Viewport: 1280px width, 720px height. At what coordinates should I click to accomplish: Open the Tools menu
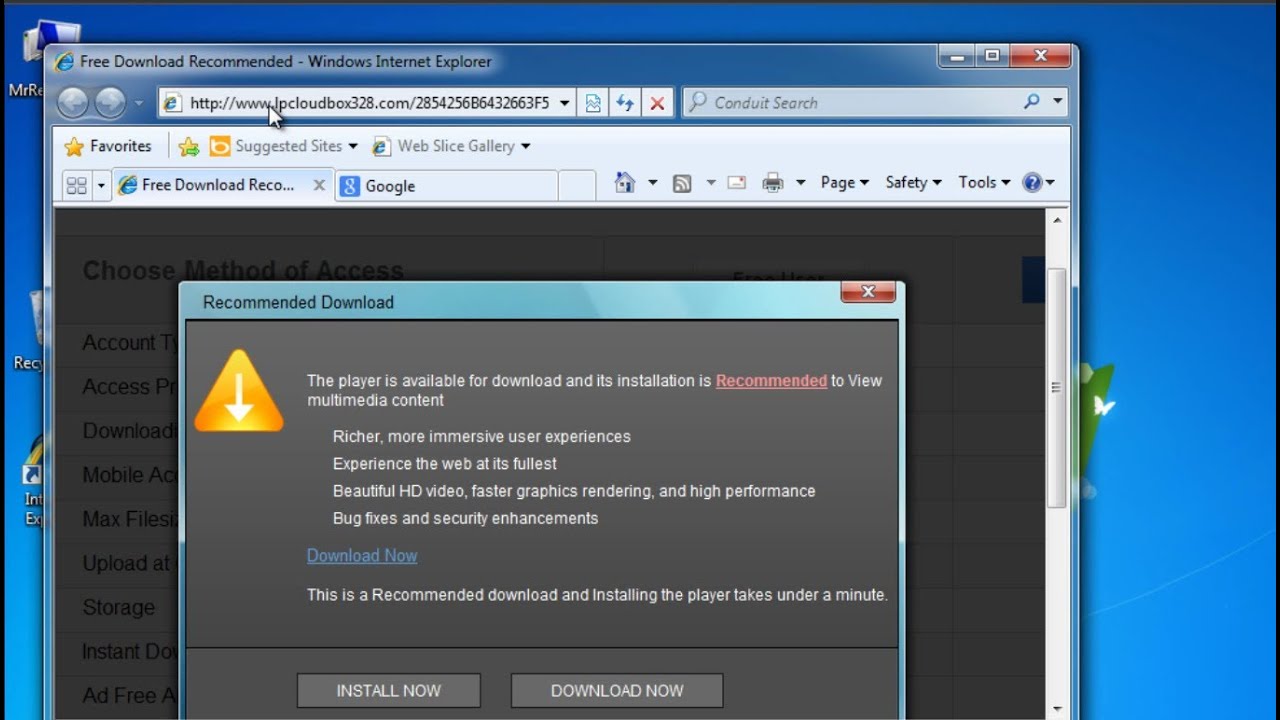[x=984, y=182]
